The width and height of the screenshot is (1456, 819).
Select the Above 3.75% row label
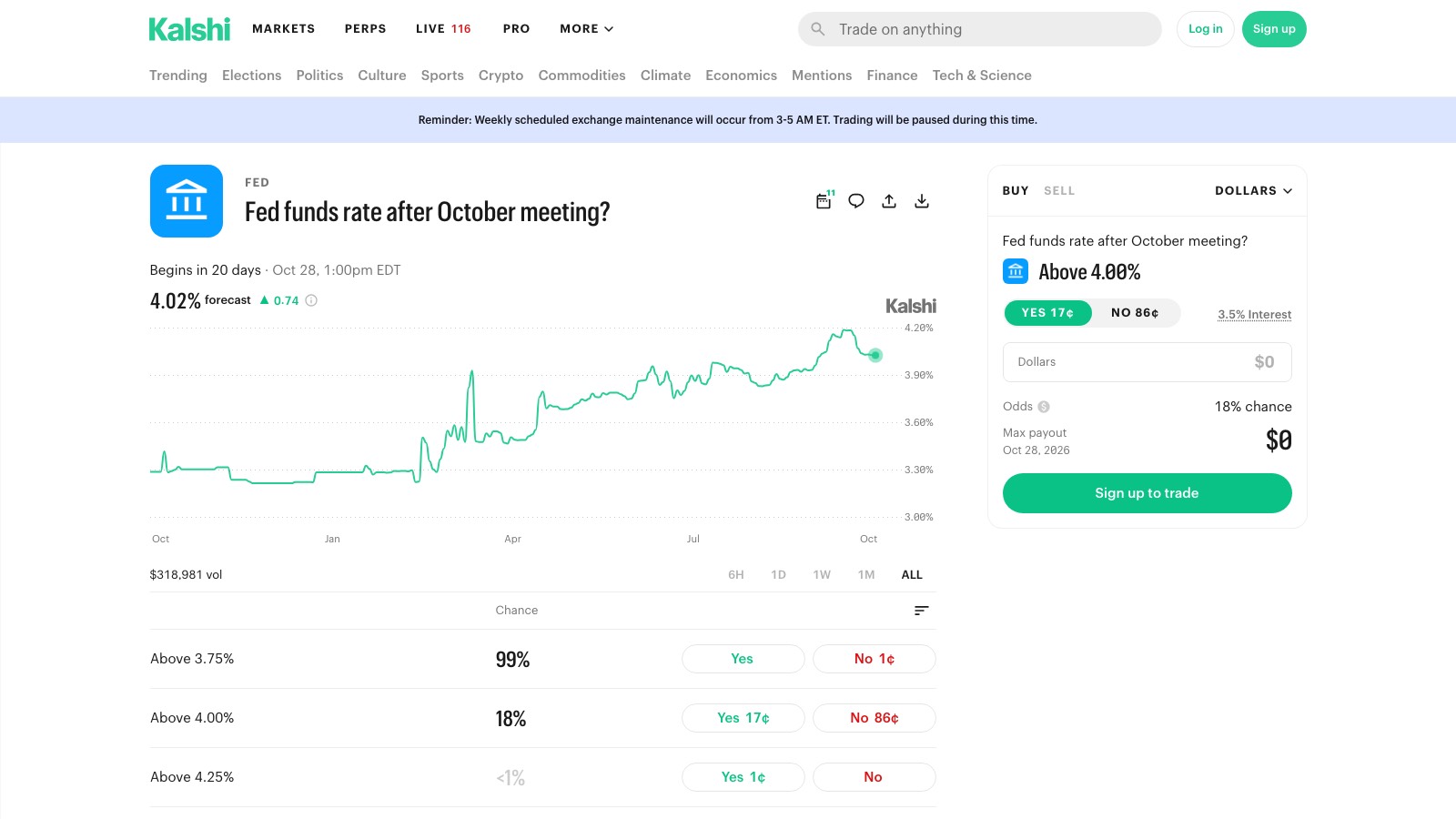[x=192, y=659]
